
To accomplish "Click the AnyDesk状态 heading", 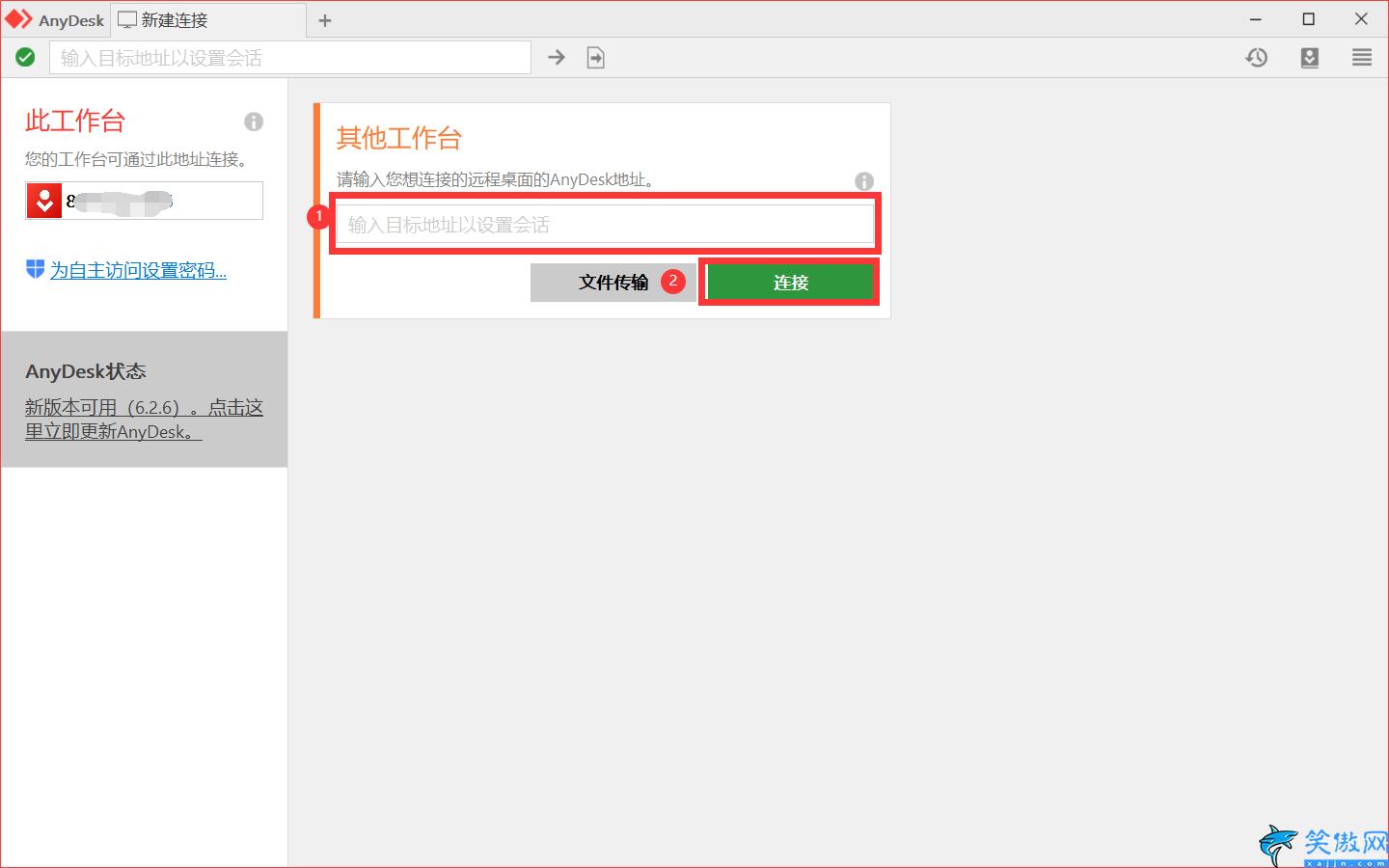I will pyautogui.click(x=86, y=371).
